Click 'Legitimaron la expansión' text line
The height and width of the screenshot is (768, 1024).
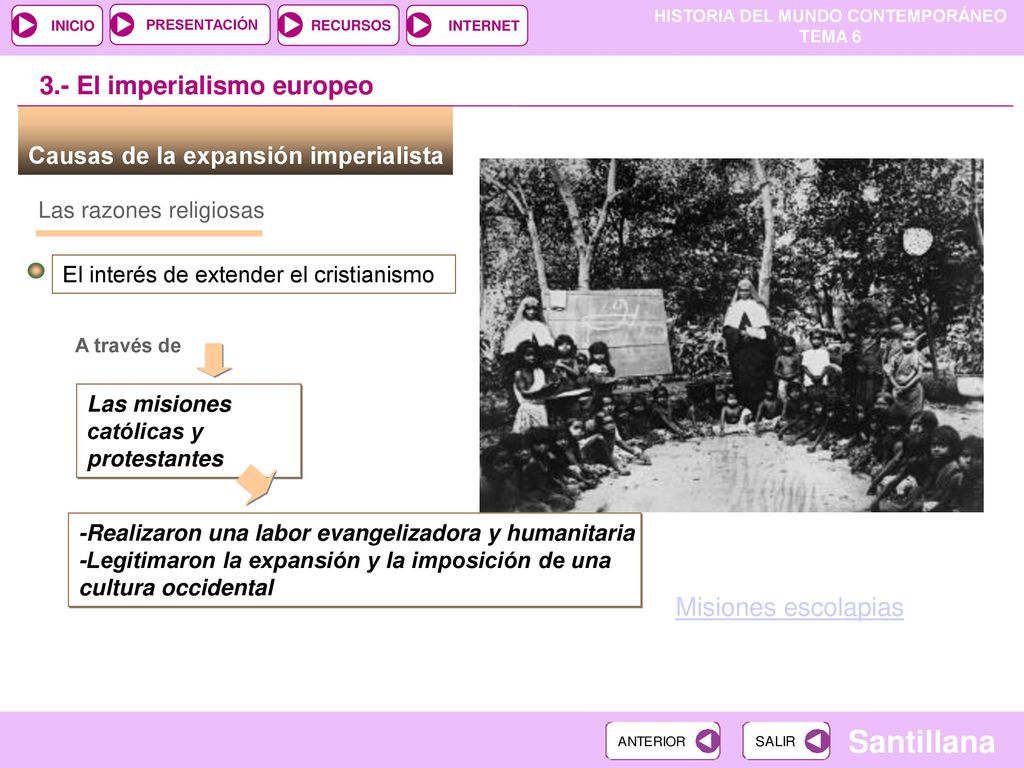point(345,561)
